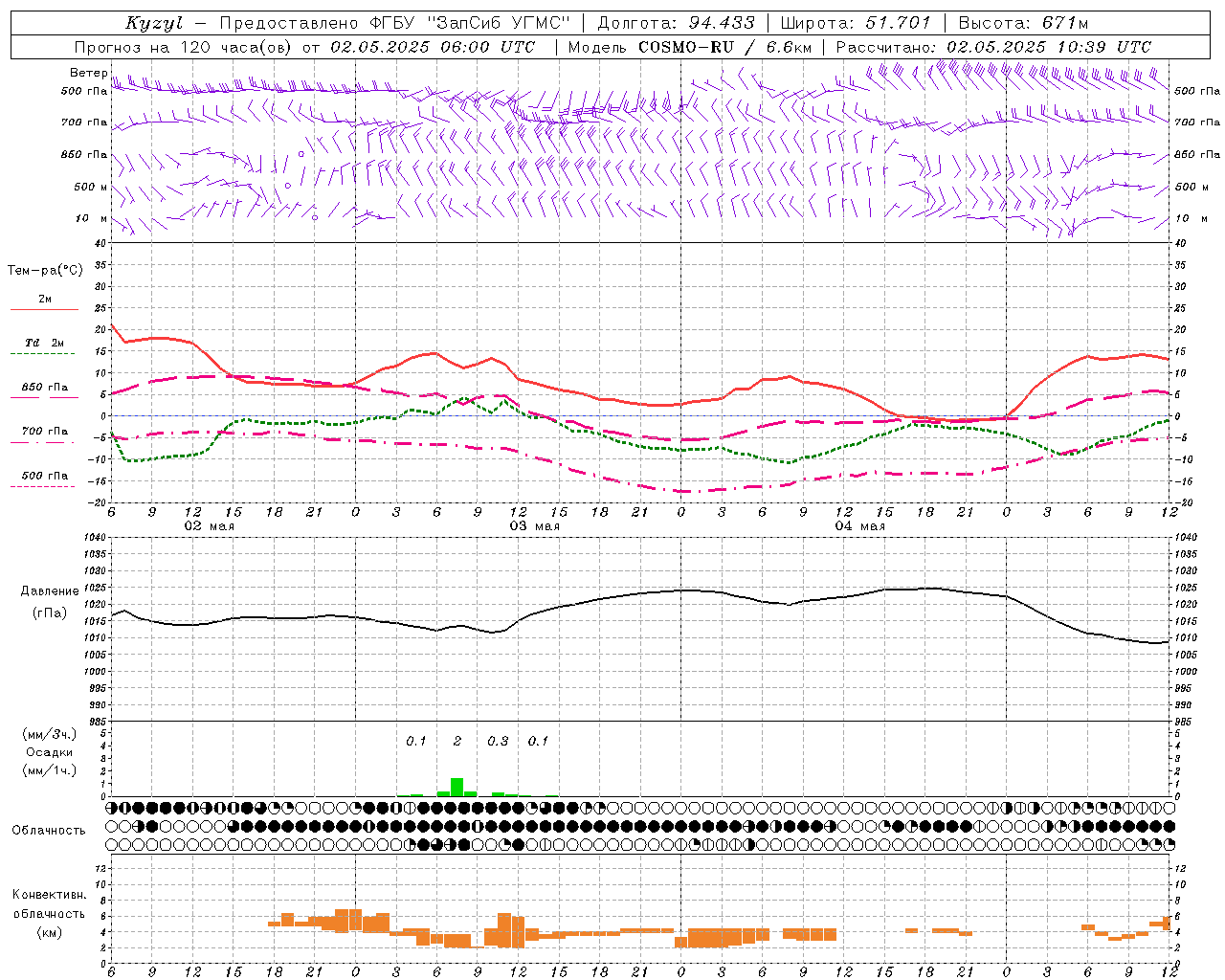Select the 700 гПа entry in the temperature legend

click(x=45, y=431)
